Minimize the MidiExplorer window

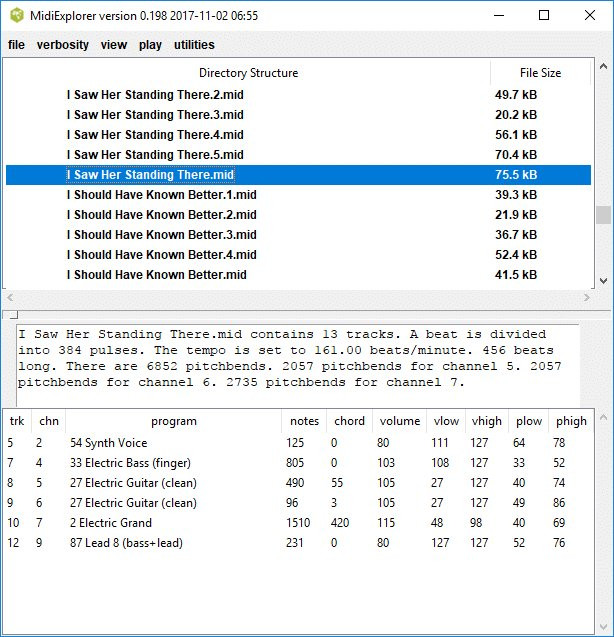[499, 15]
